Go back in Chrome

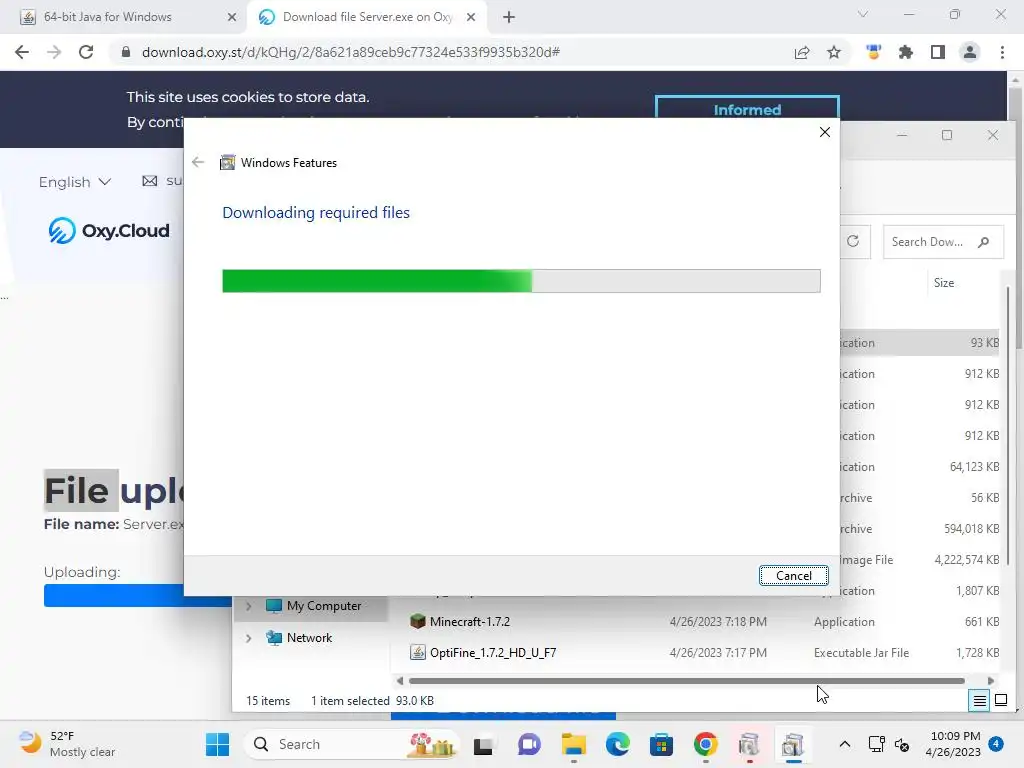(x=22, y=52)
